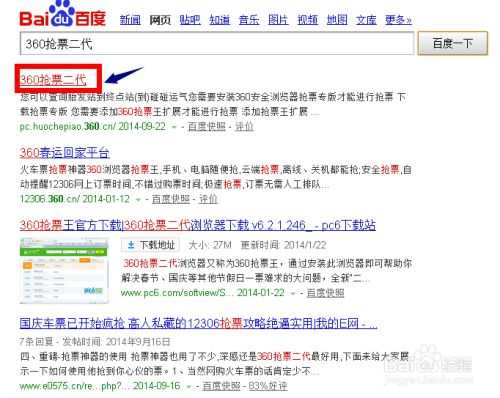This screenshot has width=500, height=398.
Task: Switch to the 图片 tab
Action: pyautogui.click(x=278, y=20)
